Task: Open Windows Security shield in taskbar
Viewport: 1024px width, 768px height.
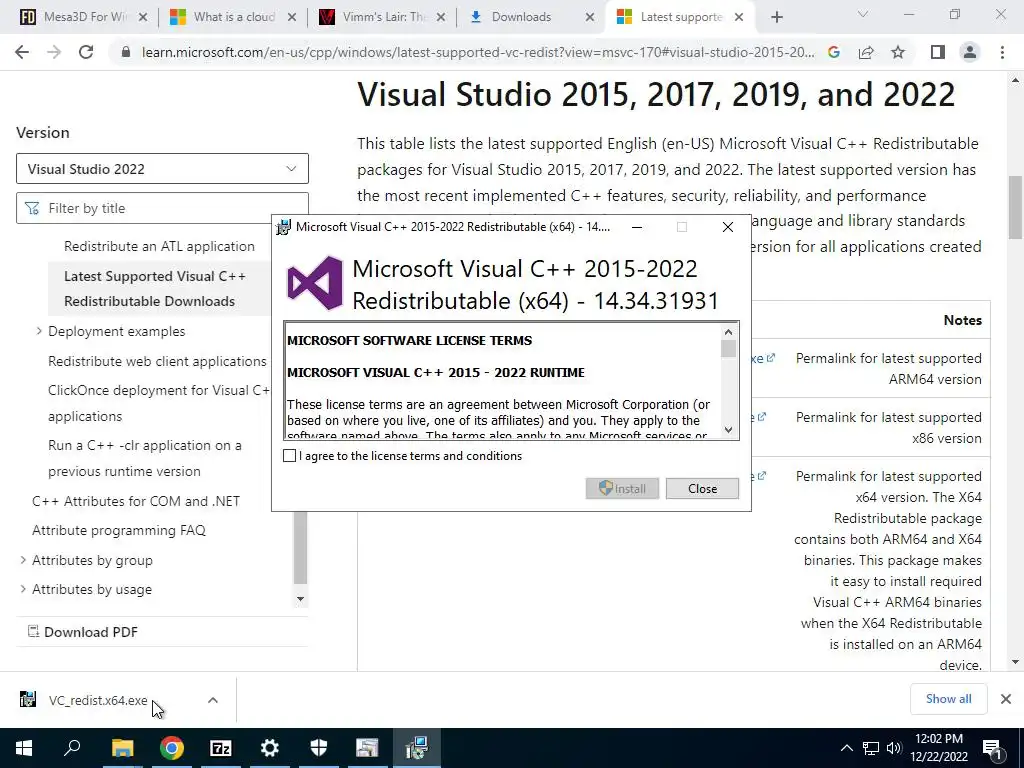Action: coord(318,748)
